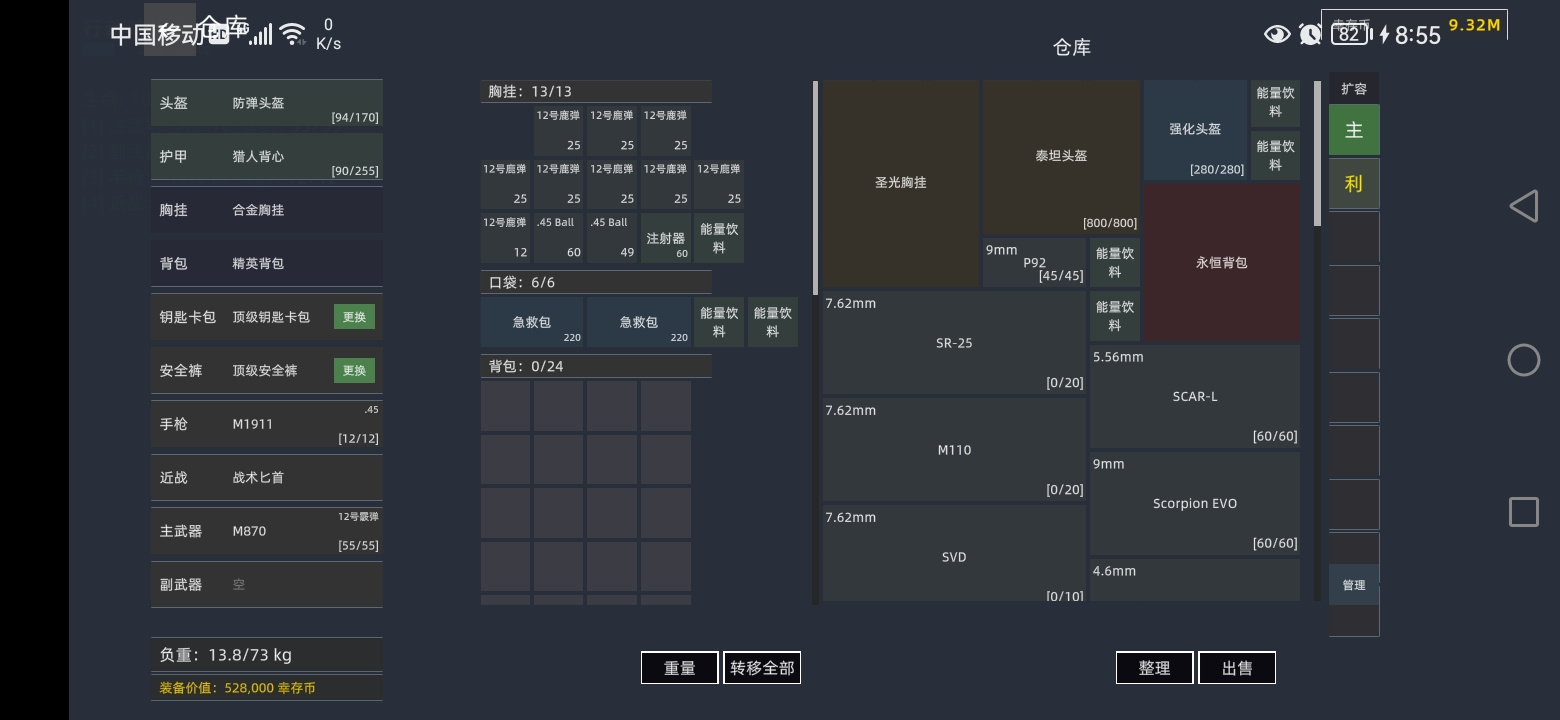1560x720 pixels.
Task: Tap the eye icon in status bar
Action: pos(1277,35)
